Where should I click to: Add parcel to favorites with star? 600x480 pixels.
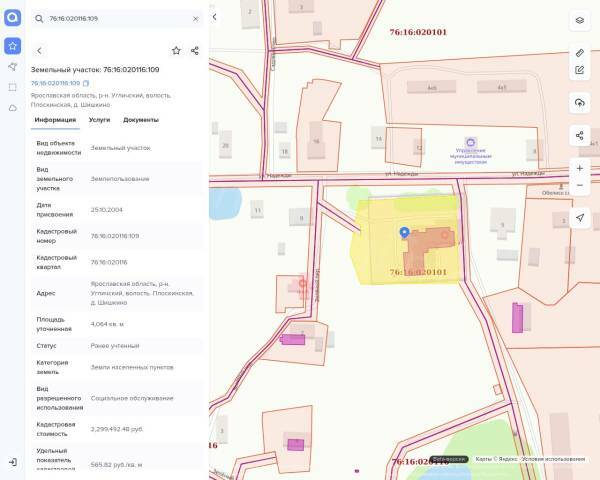(176, 50)
